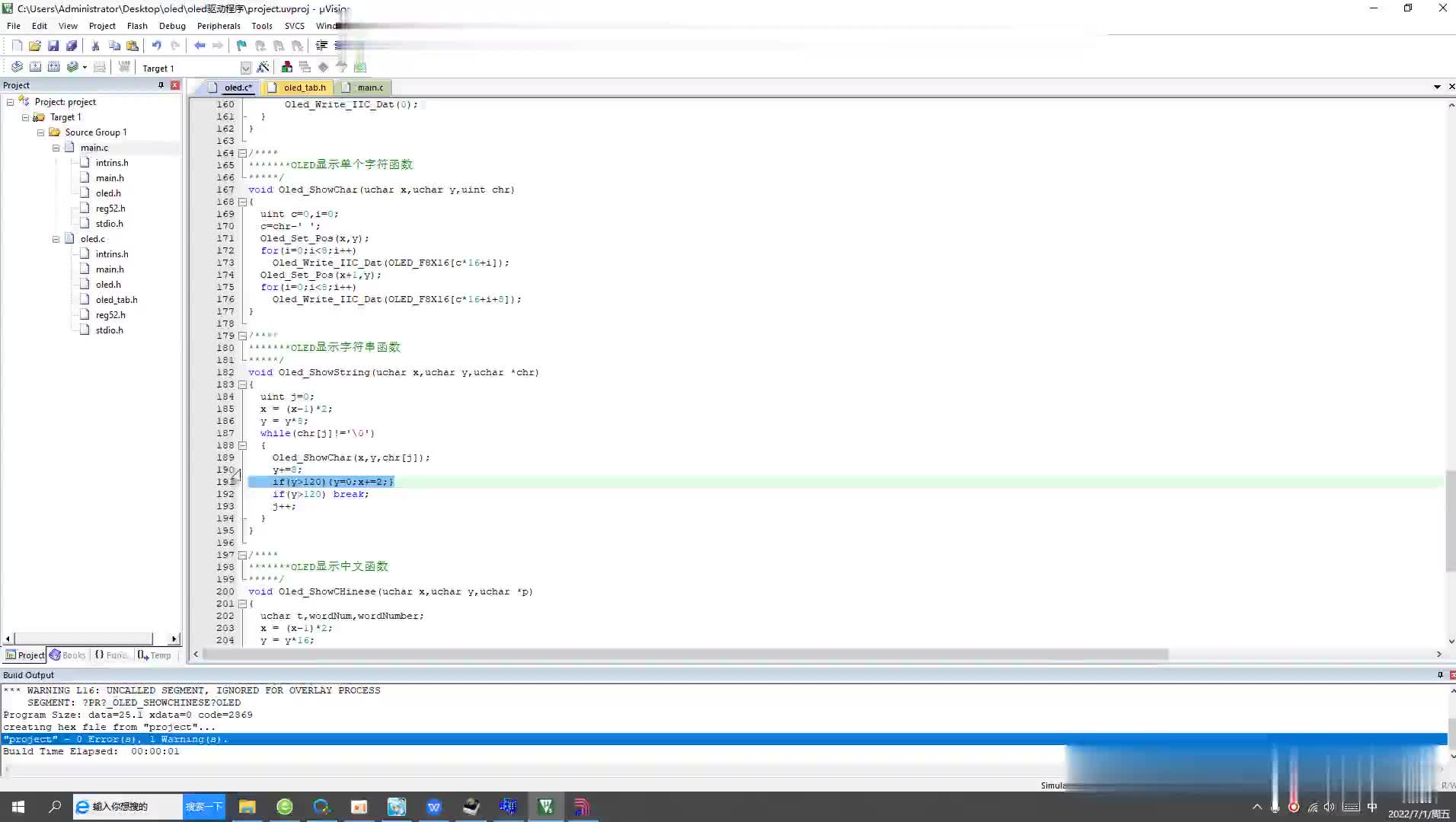Save the current file

pyautogui.click(x=53, y=46)
